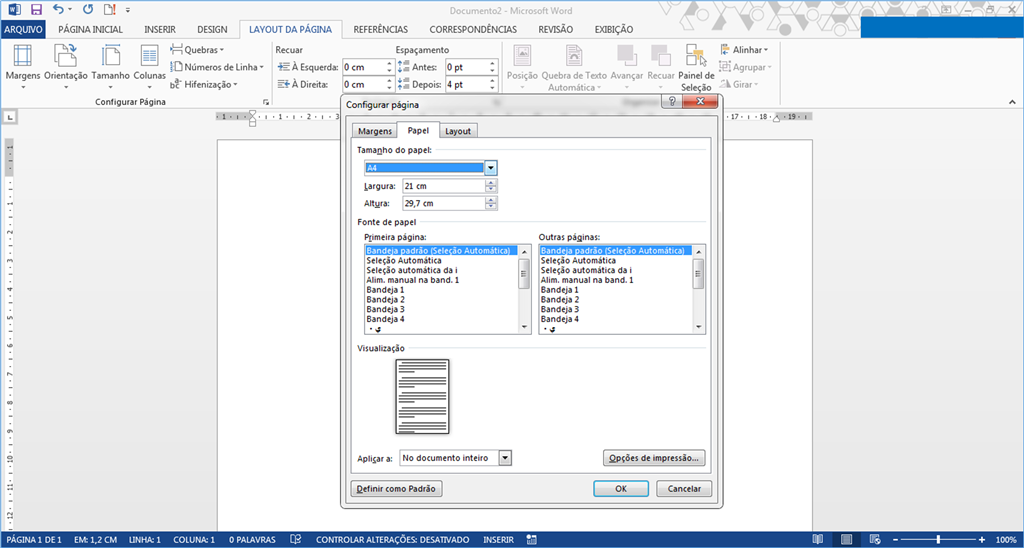Switch to Read Mode view icon
The image size is (1024, 548).
tap(818, 540)
